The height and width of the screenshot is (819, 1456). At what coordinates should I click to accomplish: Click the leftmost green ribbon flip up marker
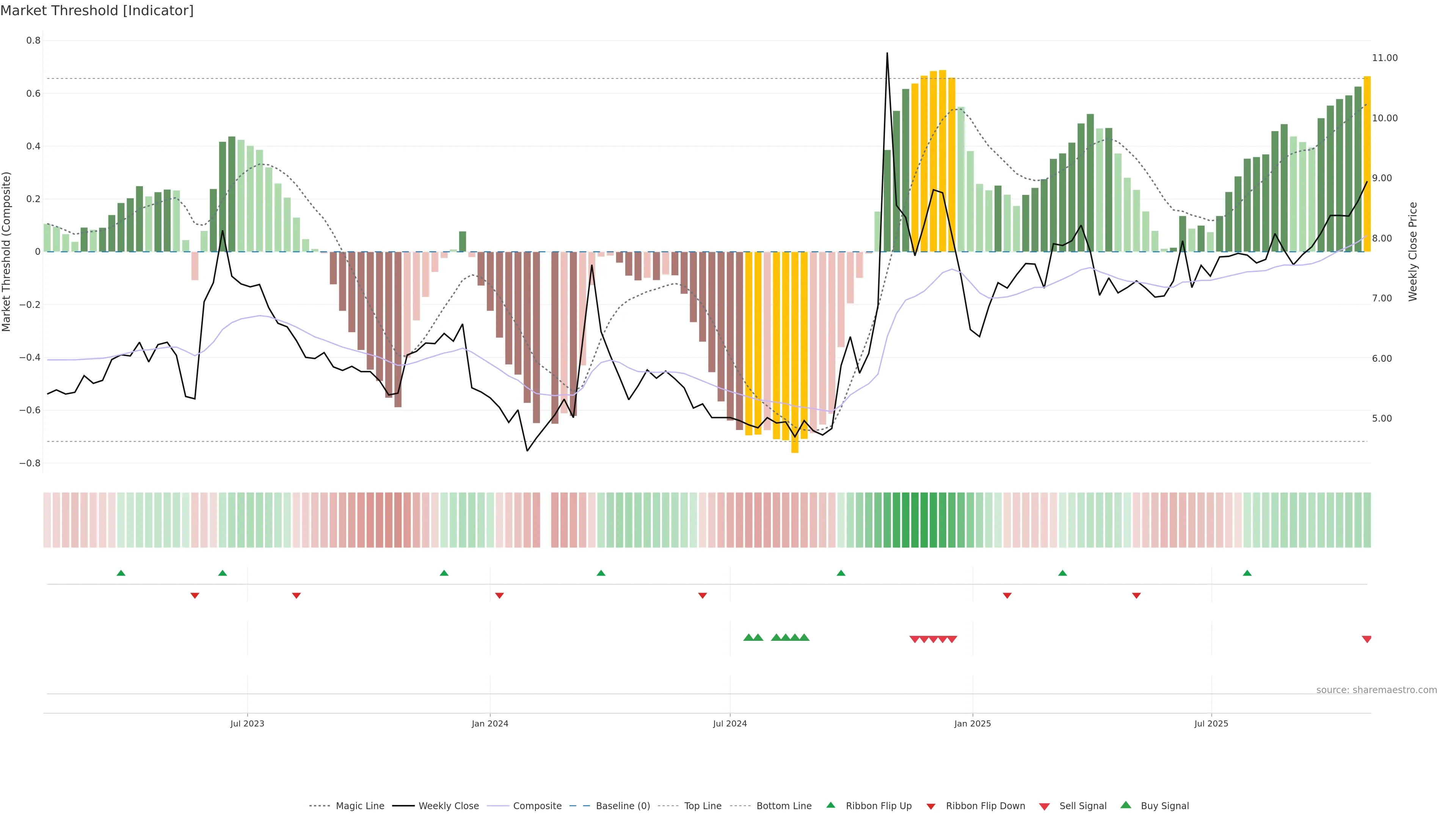click(x=121, y=573)
